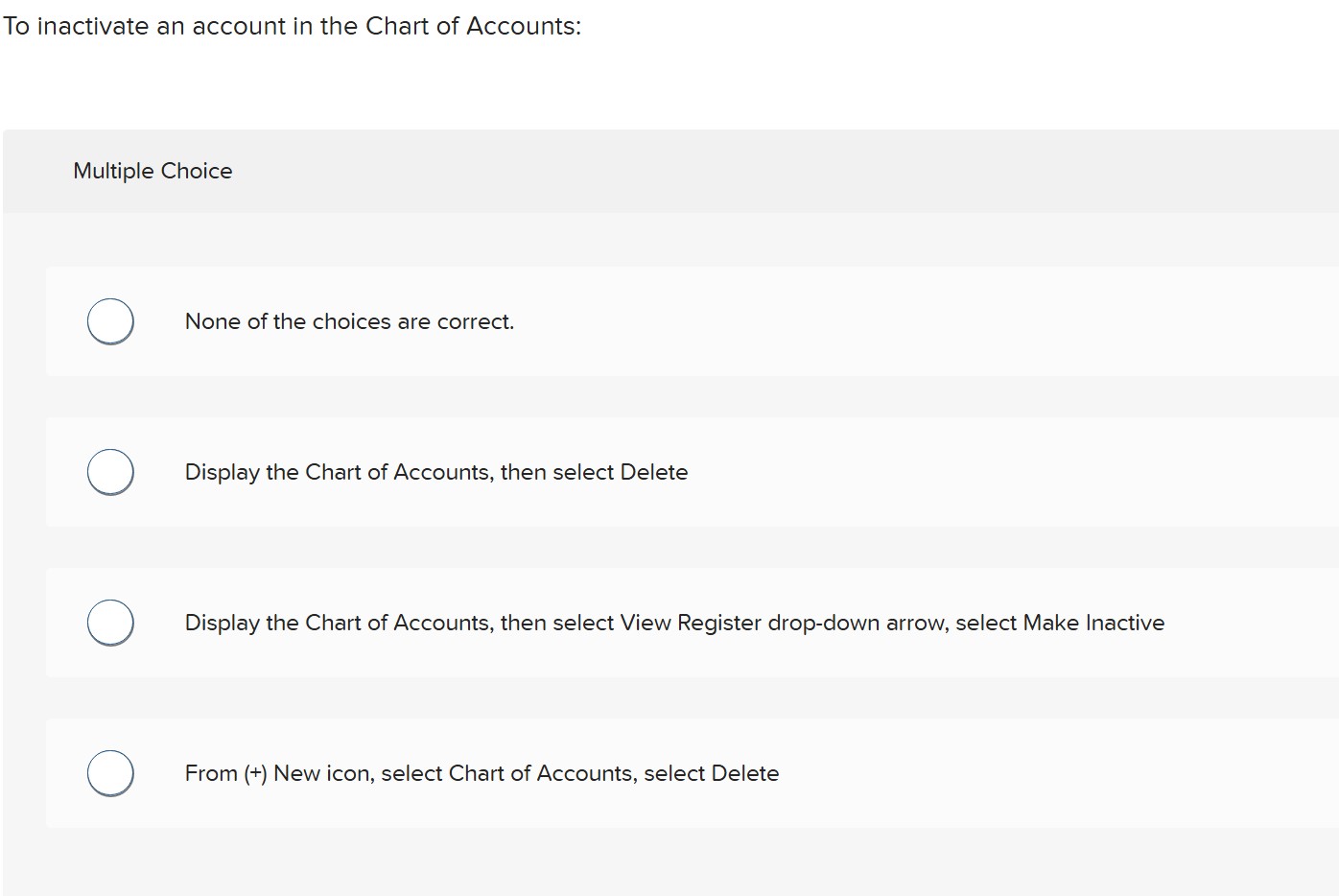
Task: Click the text 'Display the Chart of Accounts, then select Delete'
Action: (436, 471)
